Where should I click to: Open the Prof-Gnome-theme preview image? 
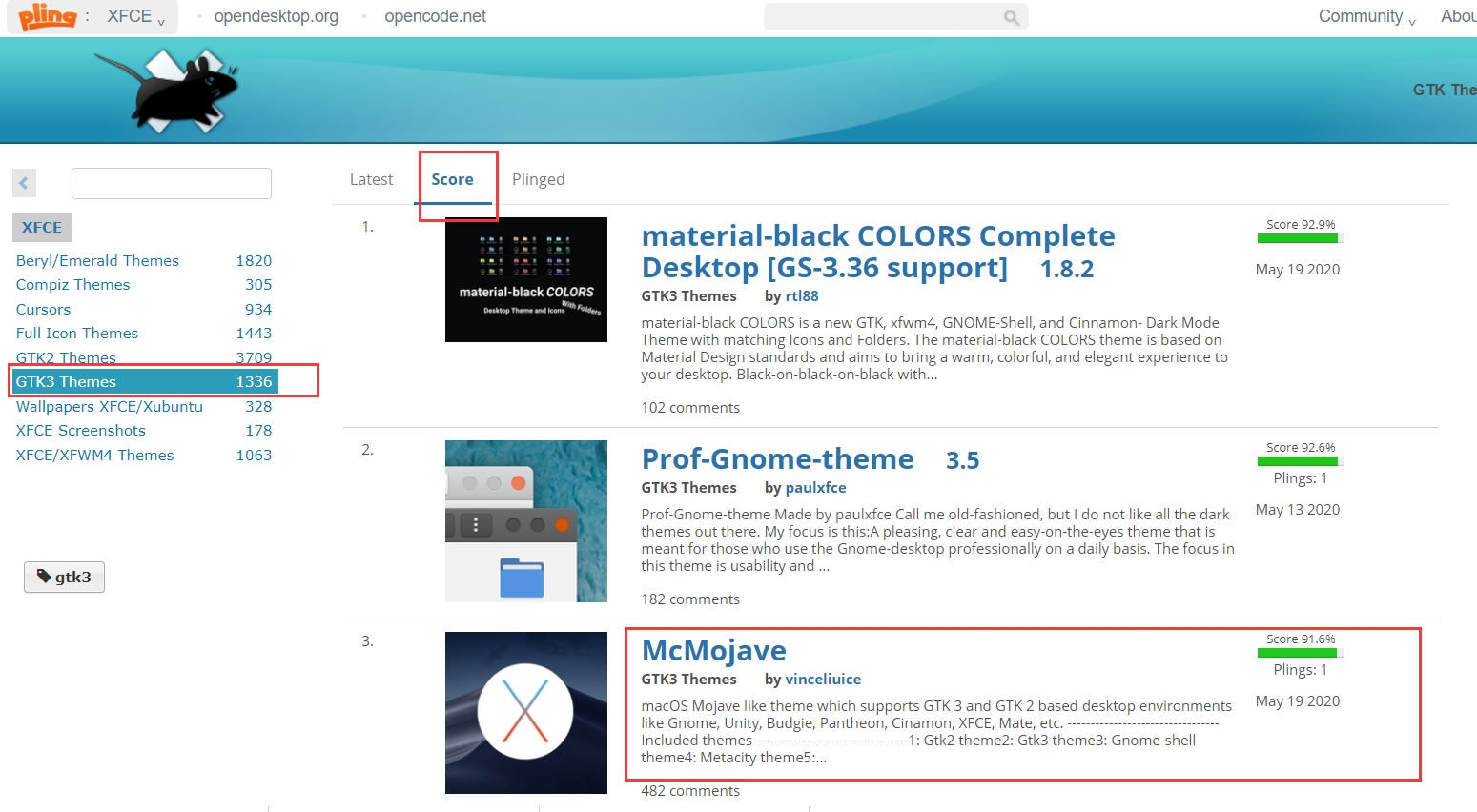[525, 520]
